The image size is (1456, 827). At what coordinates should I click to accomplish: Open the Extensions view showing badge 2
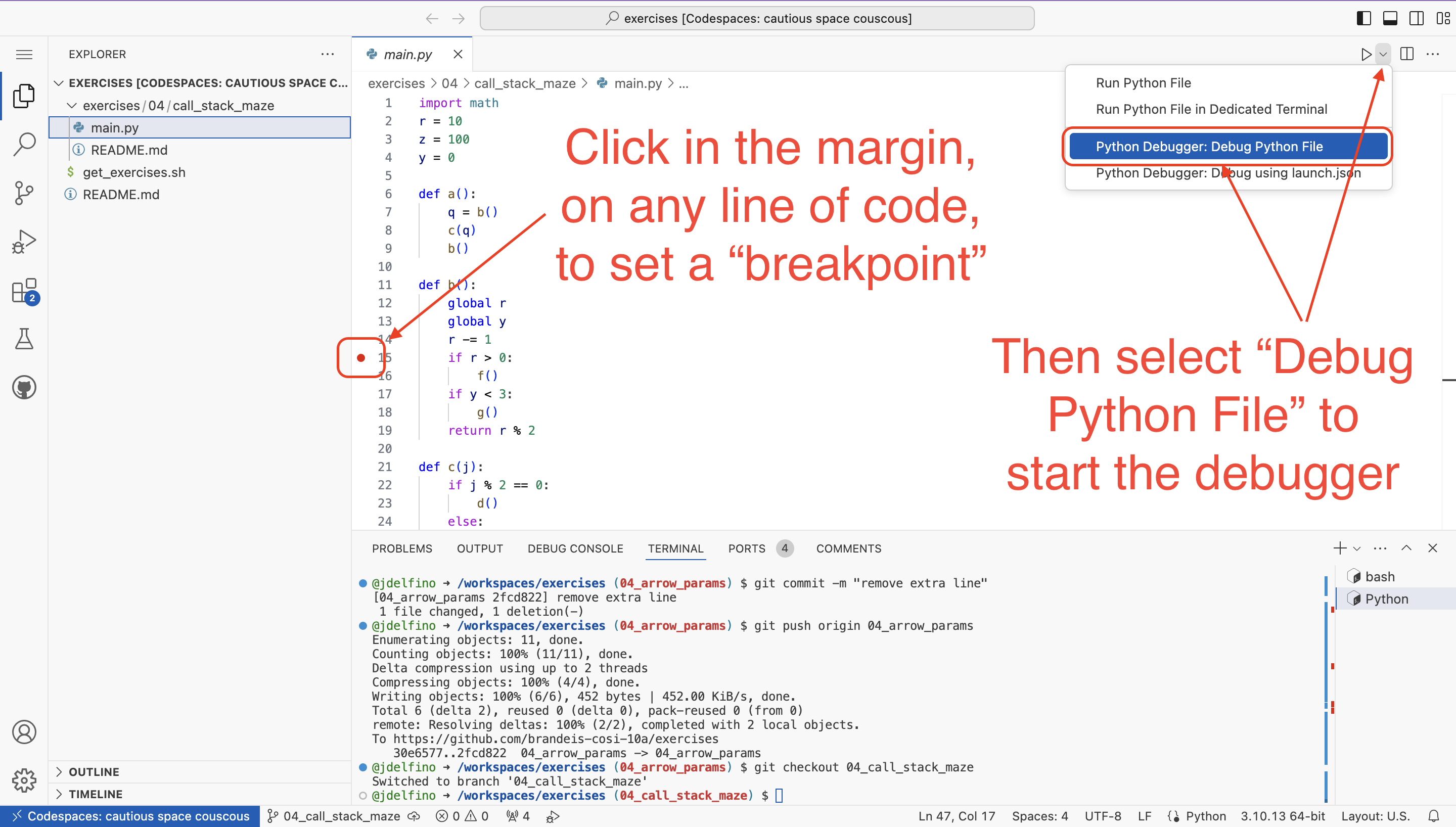[24, 291]
